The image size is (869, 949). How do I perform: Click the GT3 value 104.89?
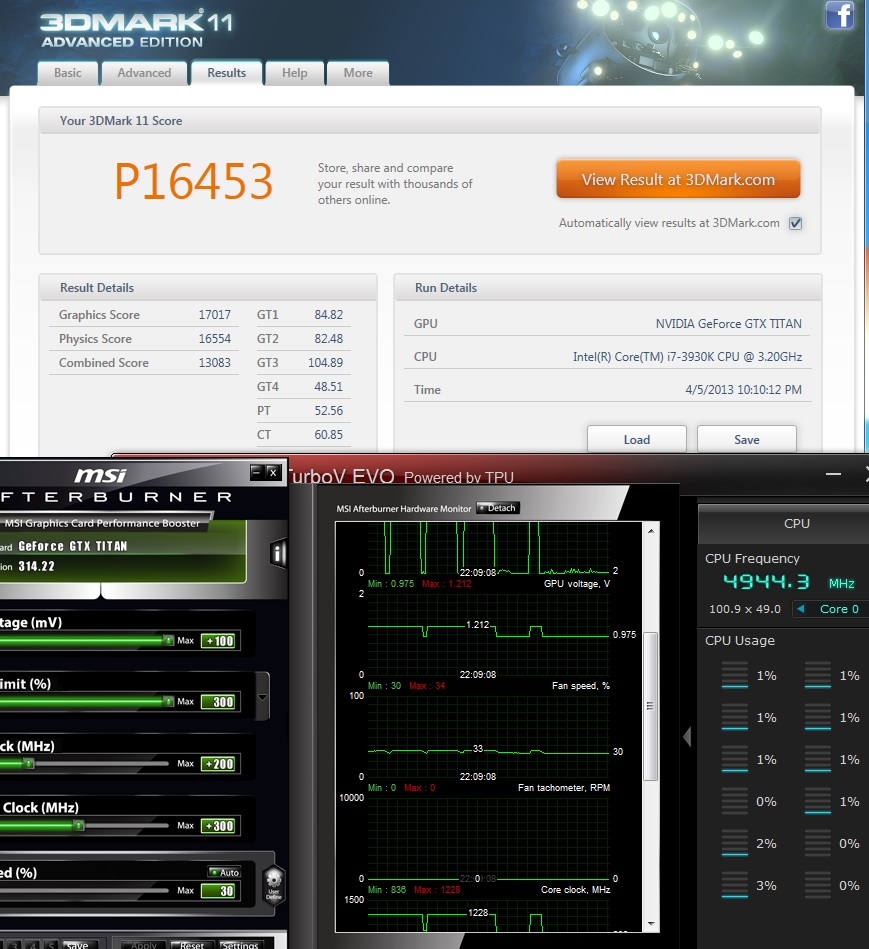click(x=326, y=363)
